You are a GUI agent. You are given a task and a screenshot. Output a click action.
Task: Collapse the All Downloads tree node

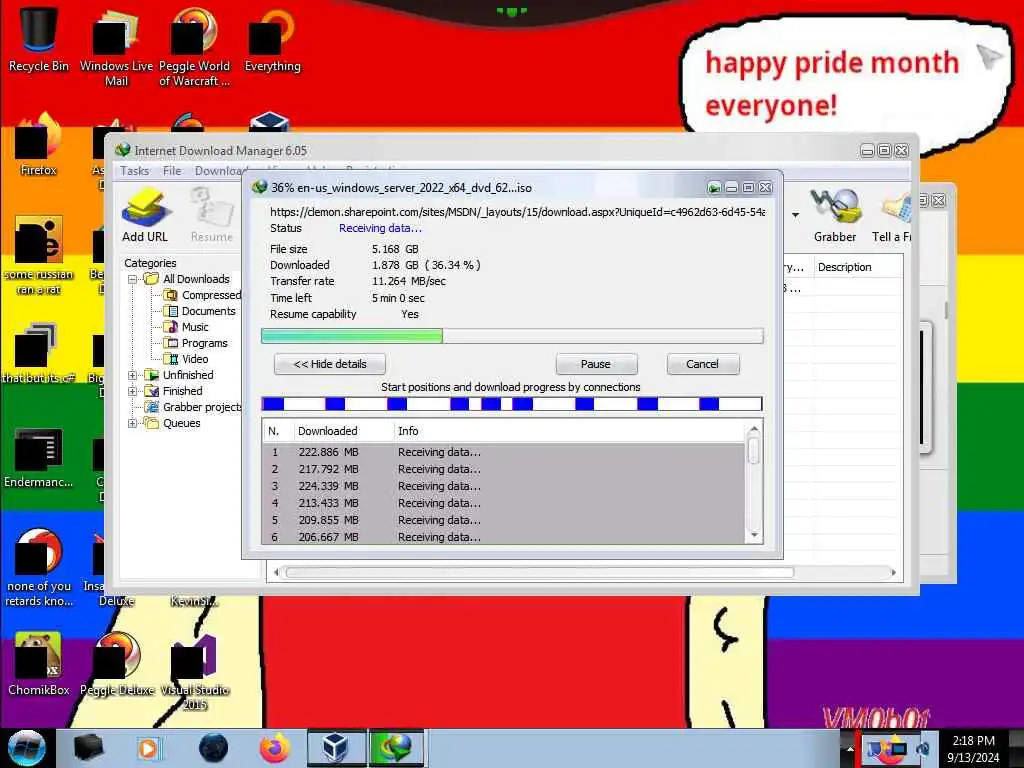(133, 280)
